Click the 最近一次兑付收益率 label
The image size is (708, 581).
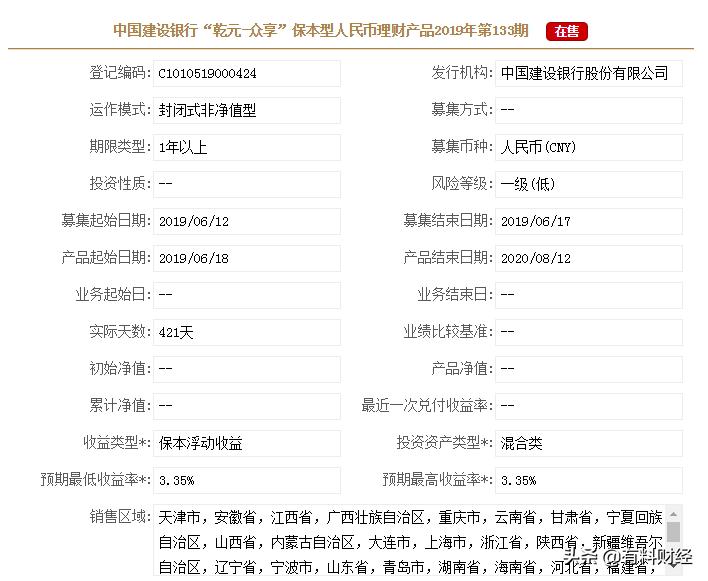tap(427, 406)
